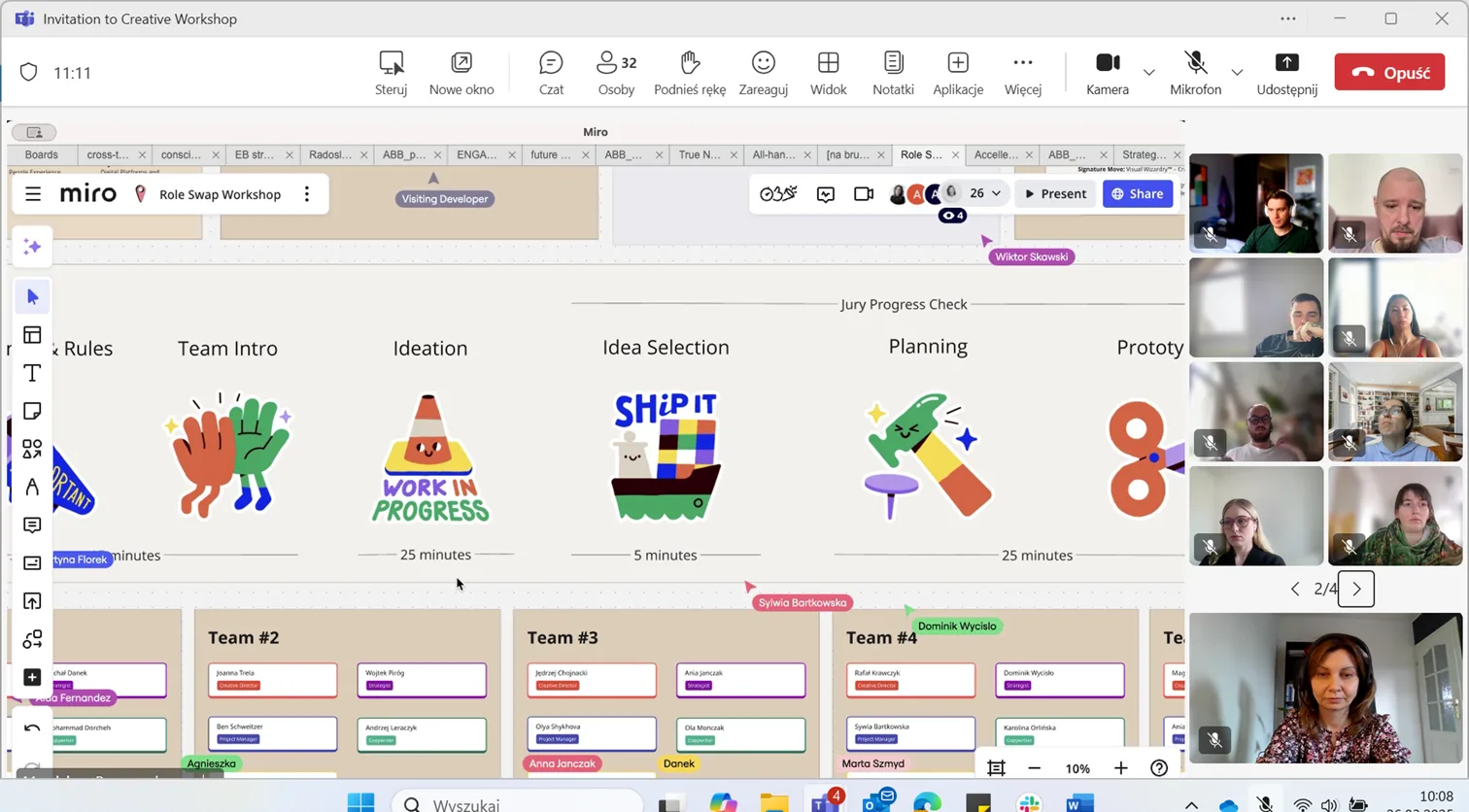Click the Miro Share button

tap(1138, 194)
